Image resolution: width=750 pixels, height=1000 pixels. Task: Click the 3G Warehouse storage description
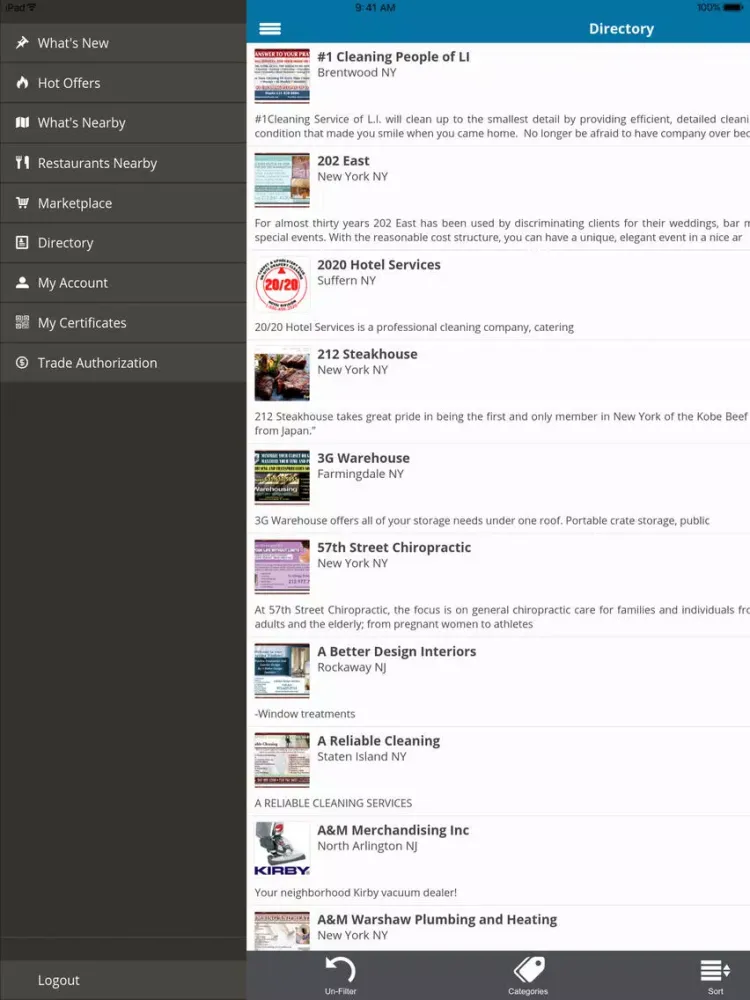coord(482,520)
